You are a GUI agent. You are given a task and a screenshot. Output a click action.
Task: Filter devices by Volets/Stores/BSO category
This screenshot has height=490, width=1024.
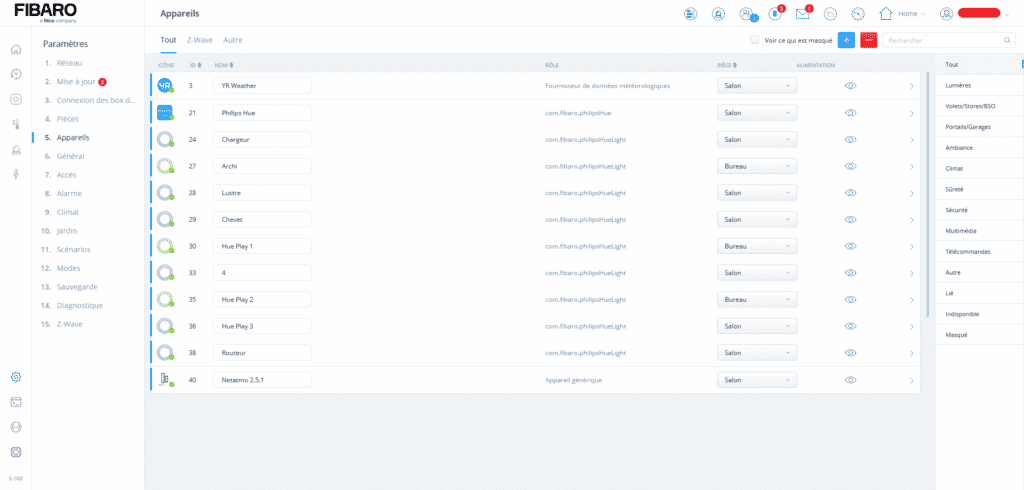(970, 106)
